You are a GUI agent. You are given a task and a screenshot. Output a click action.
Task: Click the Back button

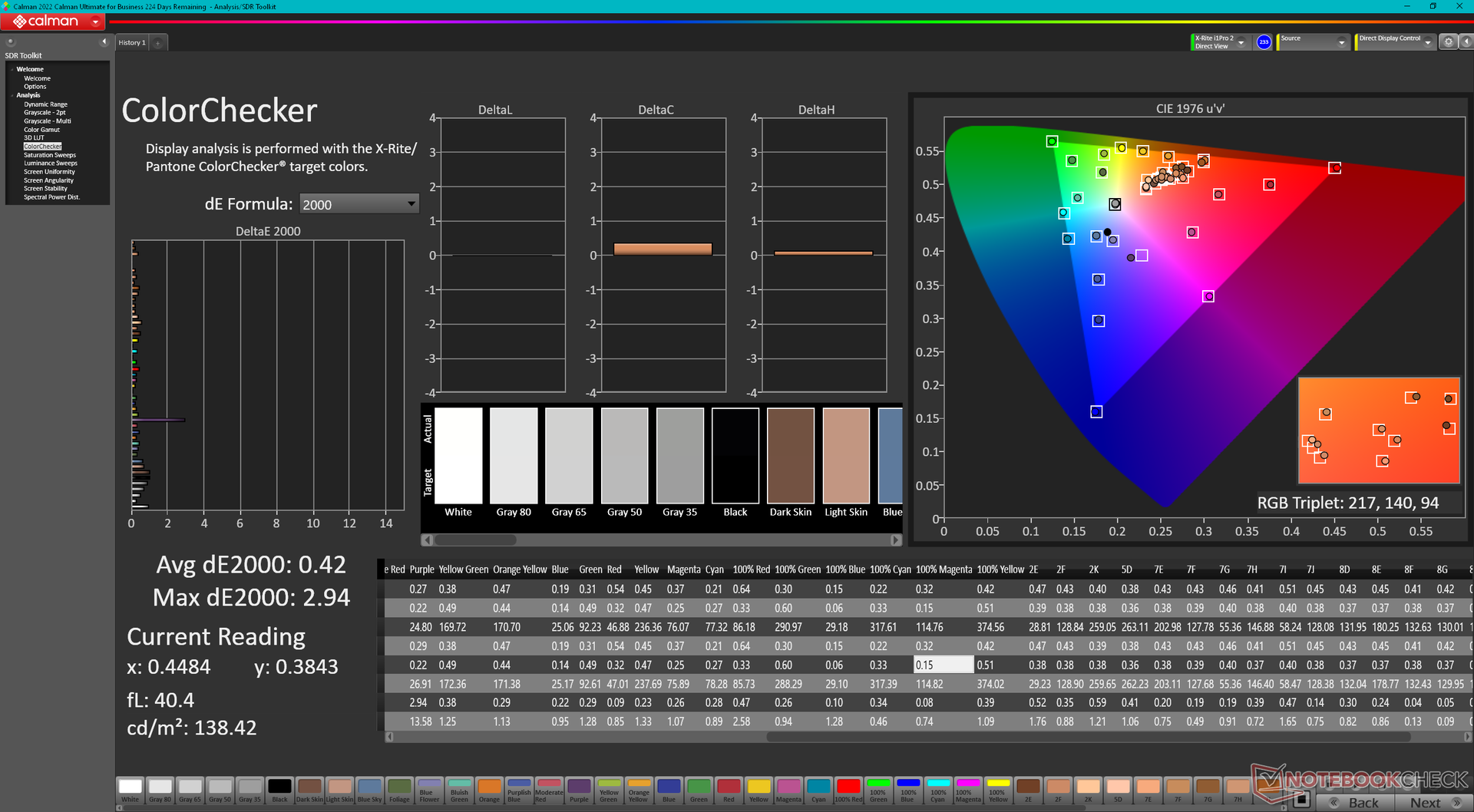coord(1355,802)
